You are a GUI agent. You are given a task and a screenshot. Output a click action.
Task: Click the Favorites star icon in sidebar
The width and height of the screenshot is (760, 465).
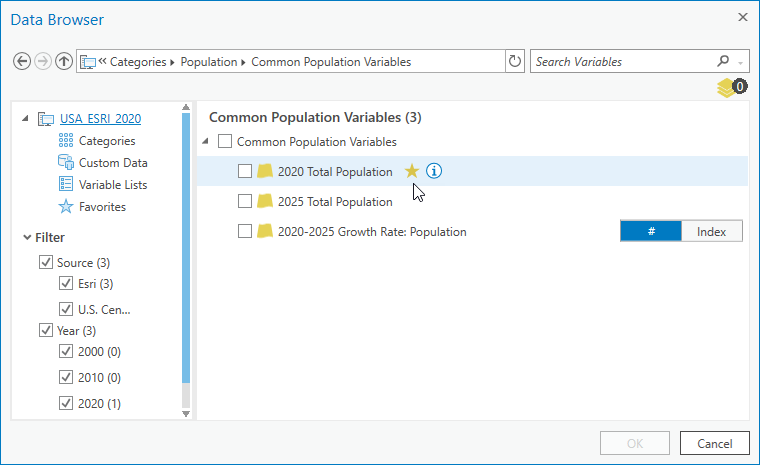coord(66,207)
